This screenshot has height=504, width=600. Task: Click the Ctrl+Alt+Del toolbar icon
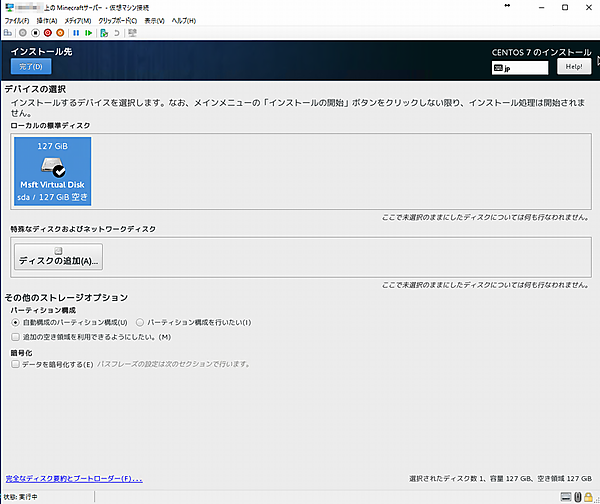coord(8,32)
